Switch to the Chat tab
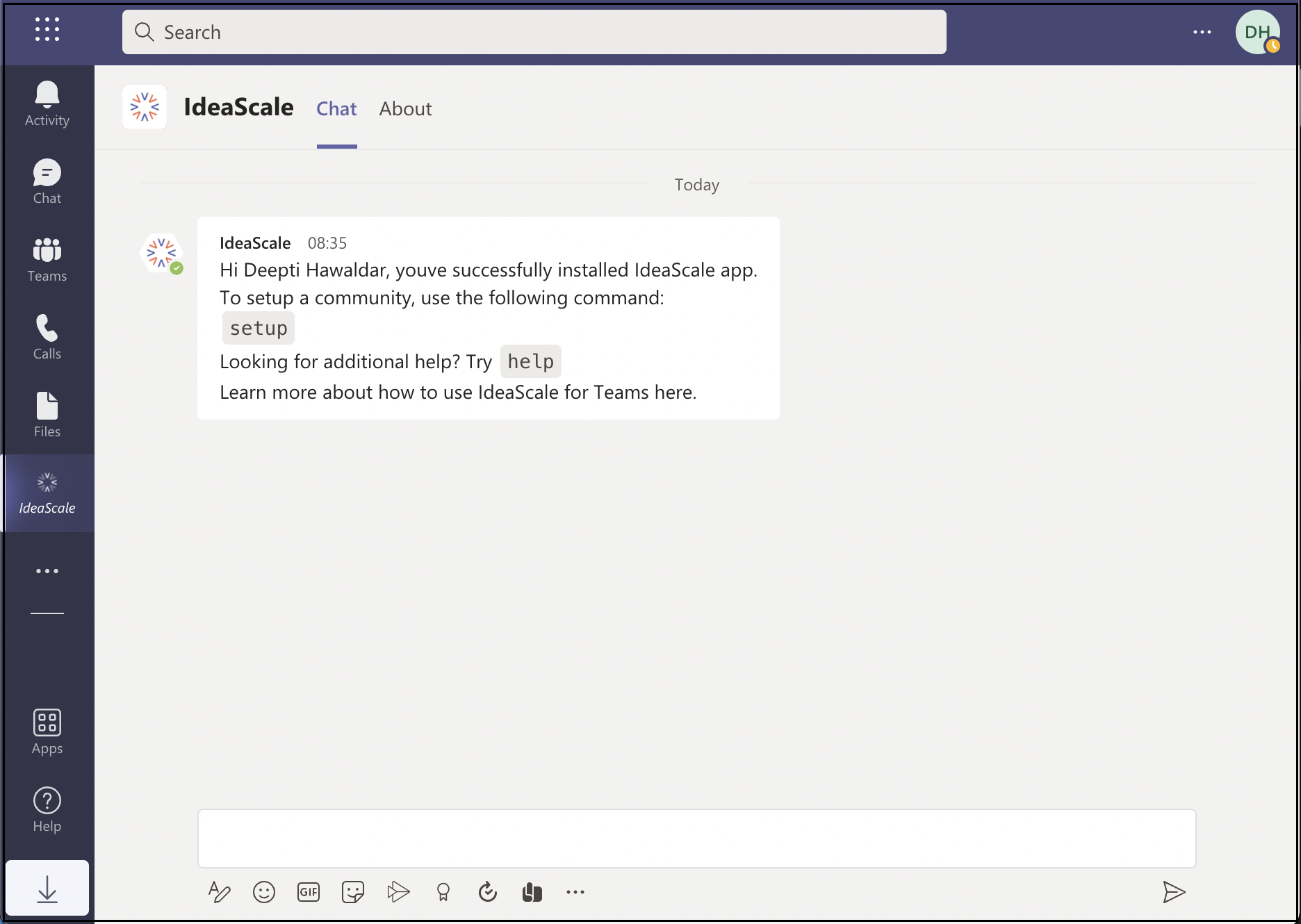This screenshot has width=1301, height=924. (336, 108)
